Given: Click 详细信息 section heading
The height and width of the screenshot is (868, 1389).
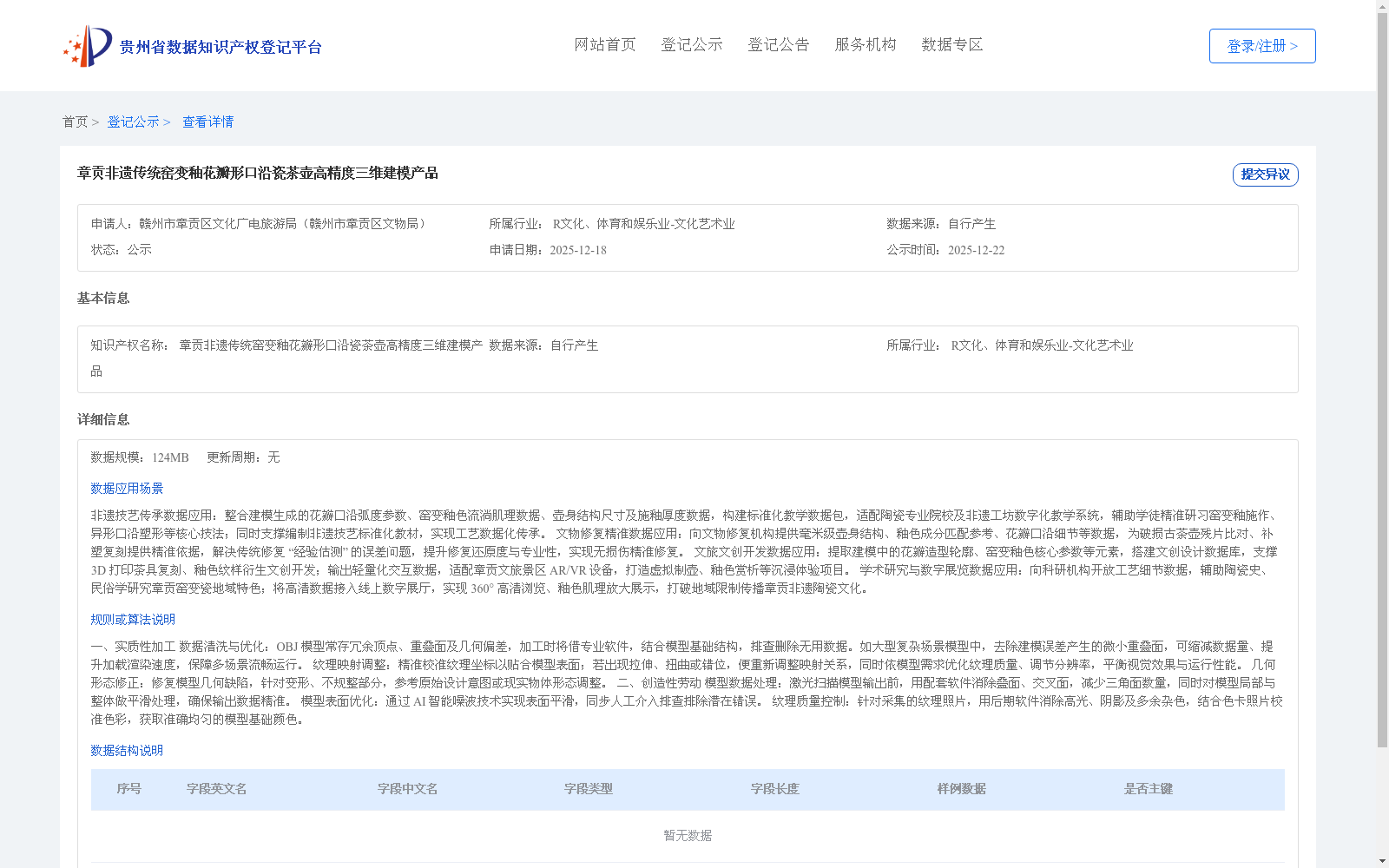Looking at the screenshot, I should pos(103,419).
